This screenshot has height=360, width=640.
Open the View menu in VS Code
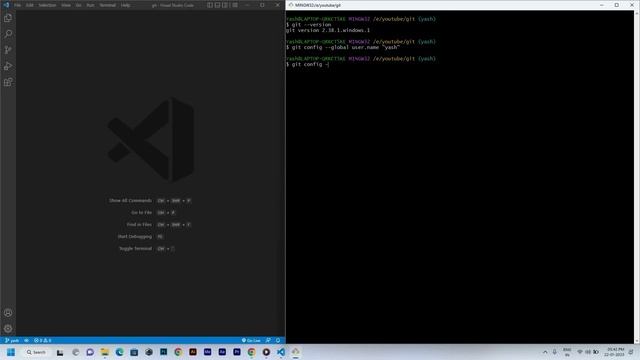pyautogui.click(x=66, y=5)
